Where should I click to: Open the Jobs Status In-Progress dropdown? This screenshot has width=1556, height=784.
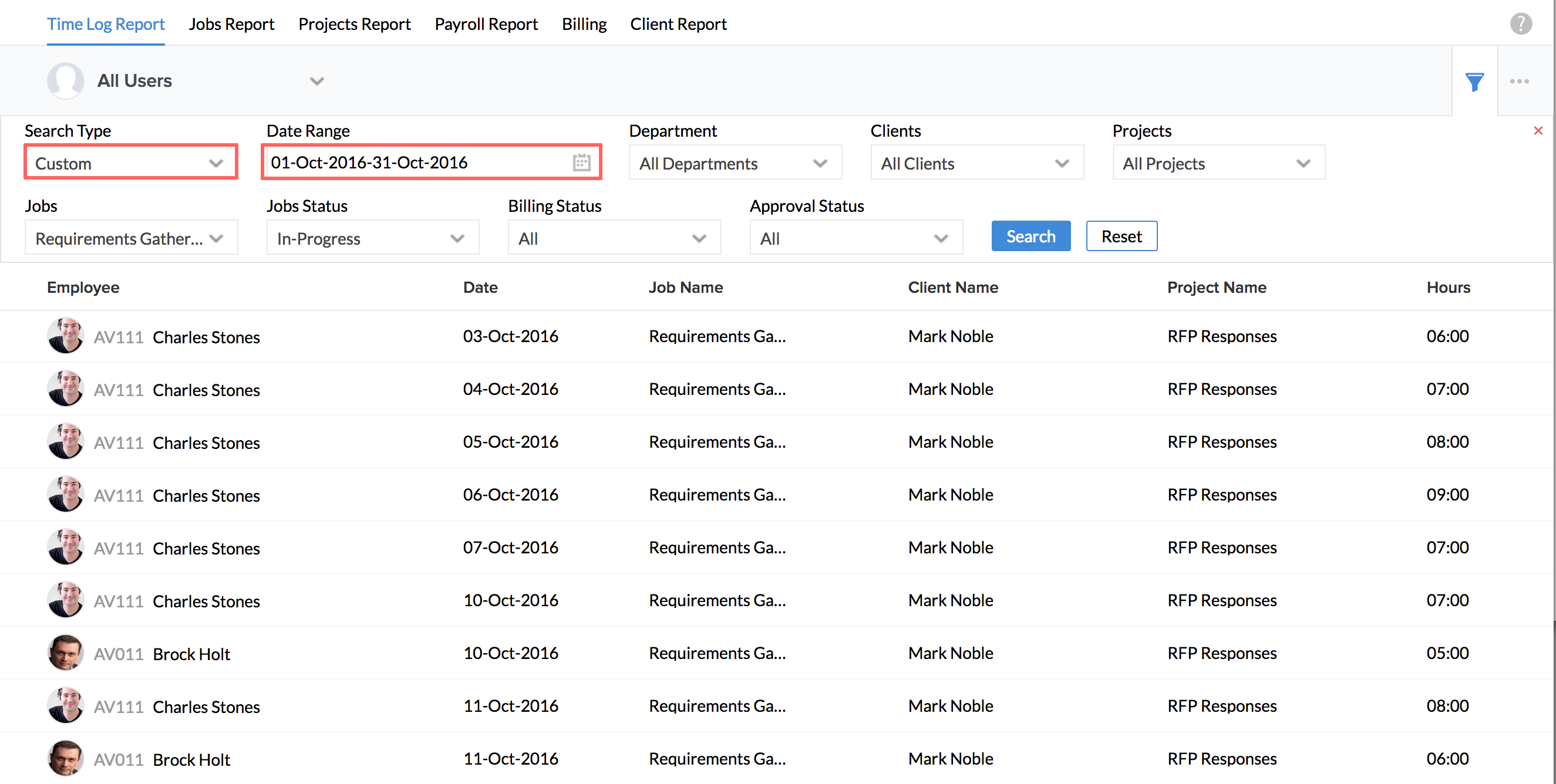click(372, 238)
